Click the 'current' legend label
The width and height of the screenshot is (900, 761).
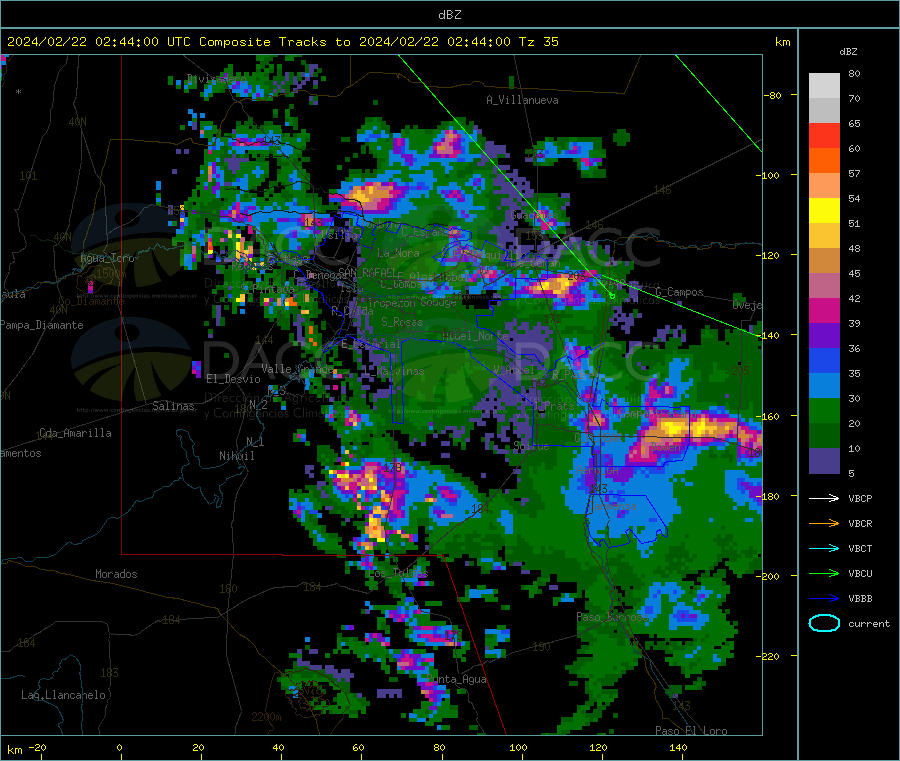tap(869, 624)
